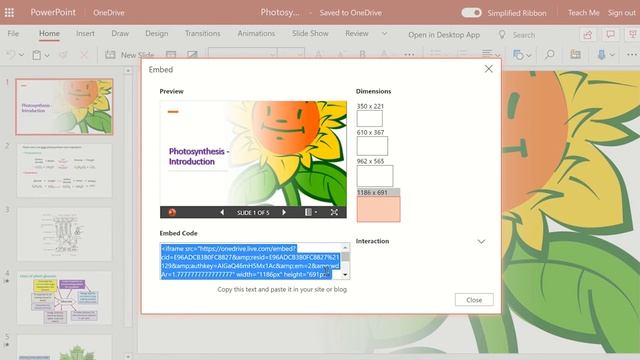Click the slide Layout icon

171,55
